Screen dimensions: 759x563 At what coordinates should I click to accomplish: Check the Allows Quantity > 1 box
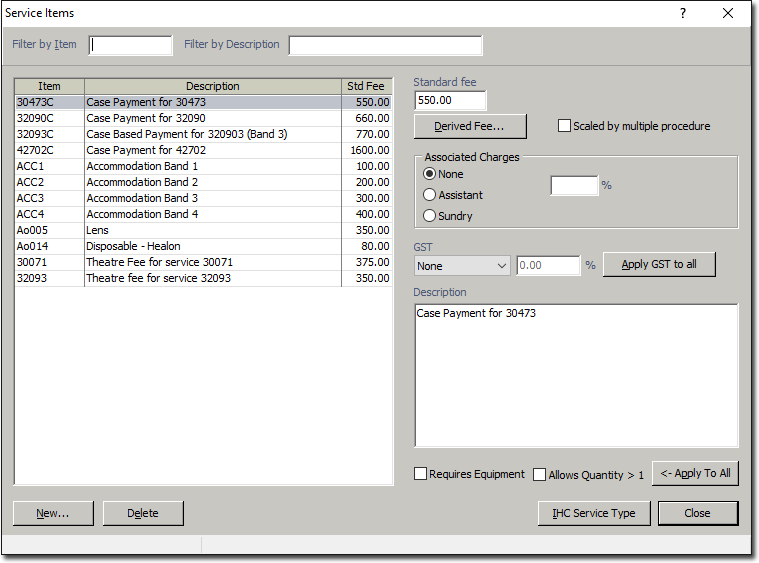[x=540, y=475]
